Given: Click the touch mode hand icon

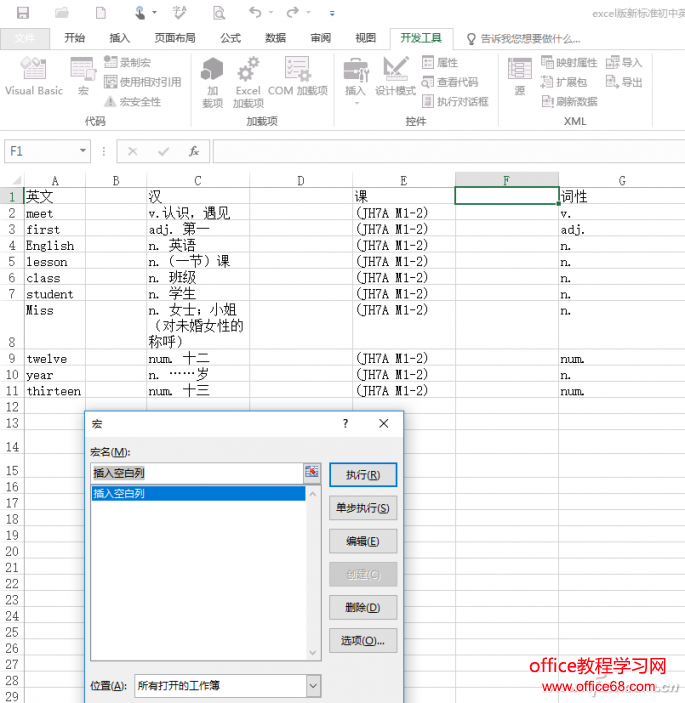Looking at the screenshot, I should pos(140,13).
